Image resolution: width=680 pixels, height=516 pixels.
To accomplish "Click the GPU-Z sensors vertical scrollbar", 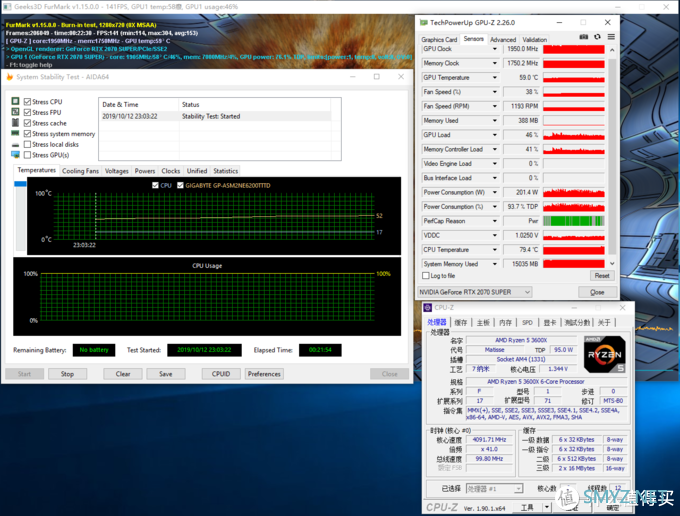I will point(612,157).
